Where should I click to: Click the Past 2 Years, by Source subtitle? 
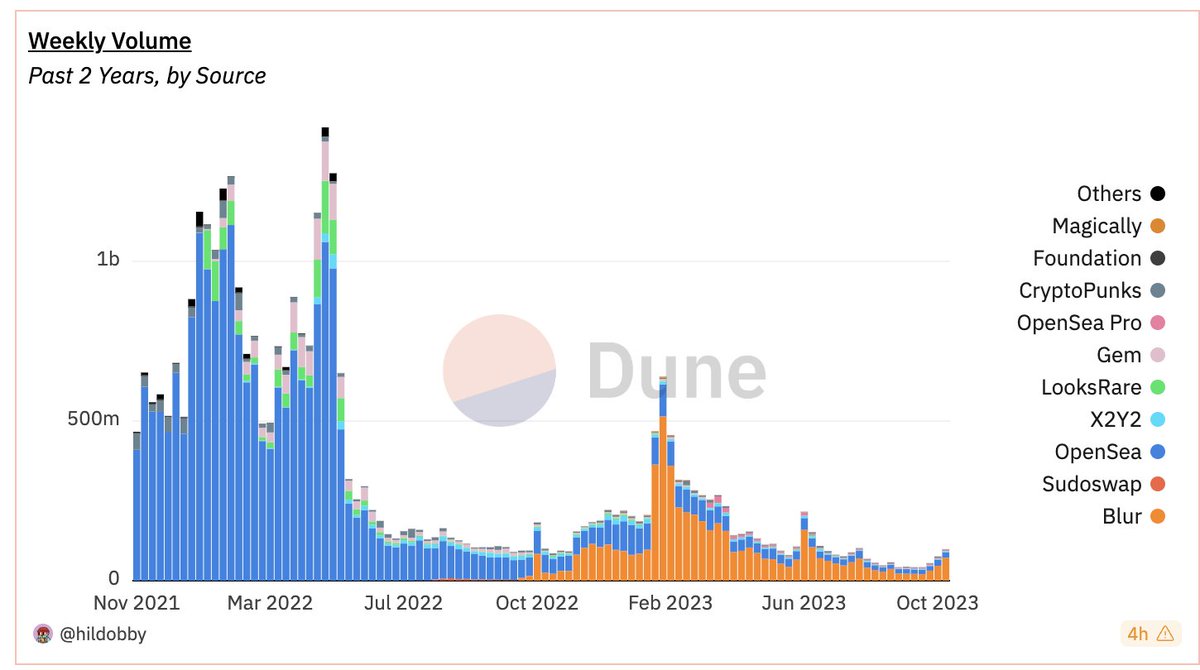click(147, 76)
